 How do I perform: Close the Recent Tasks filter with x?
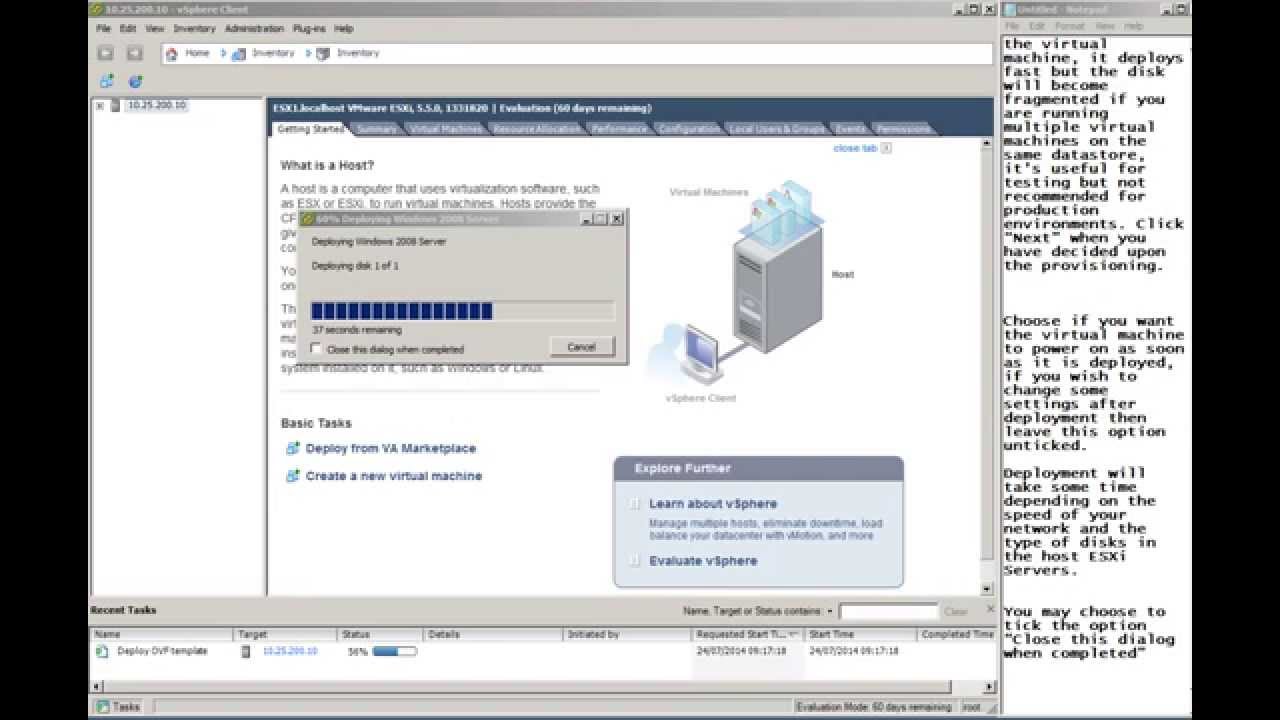pyautogui.click(x=990, y=609)
